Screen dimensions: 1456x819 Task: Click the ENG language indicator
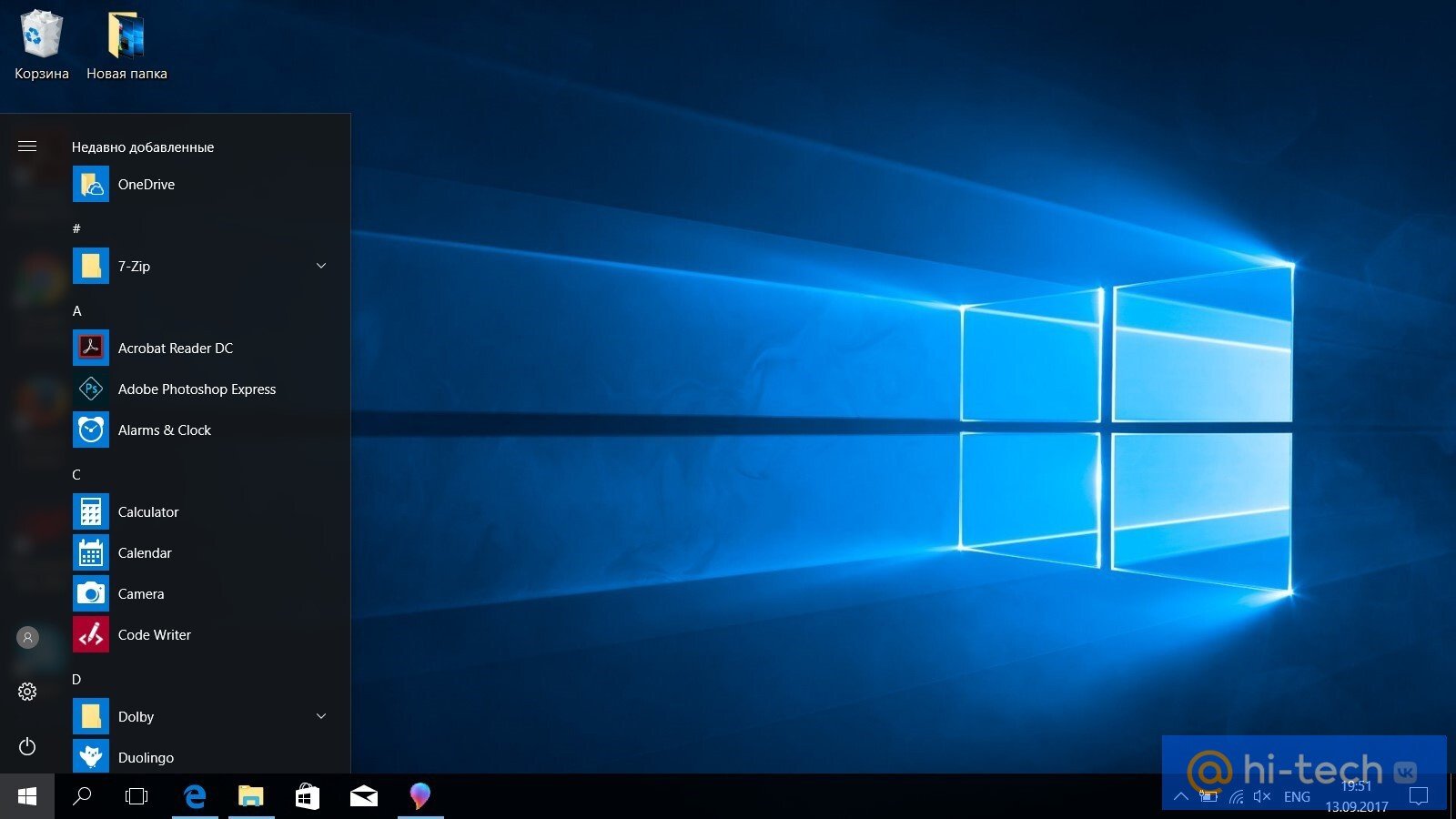tap(1297, 796)
